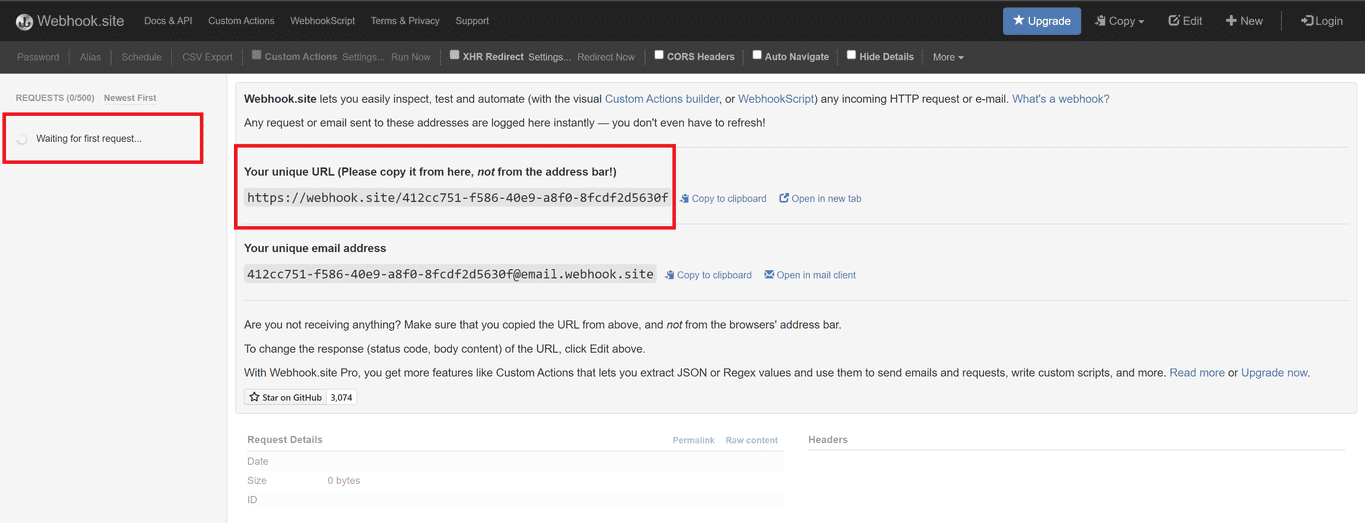The height and width of the screenshot is (523, 1365).
Task: Select the unique webhook URL text field
Action: pos(457,198)
